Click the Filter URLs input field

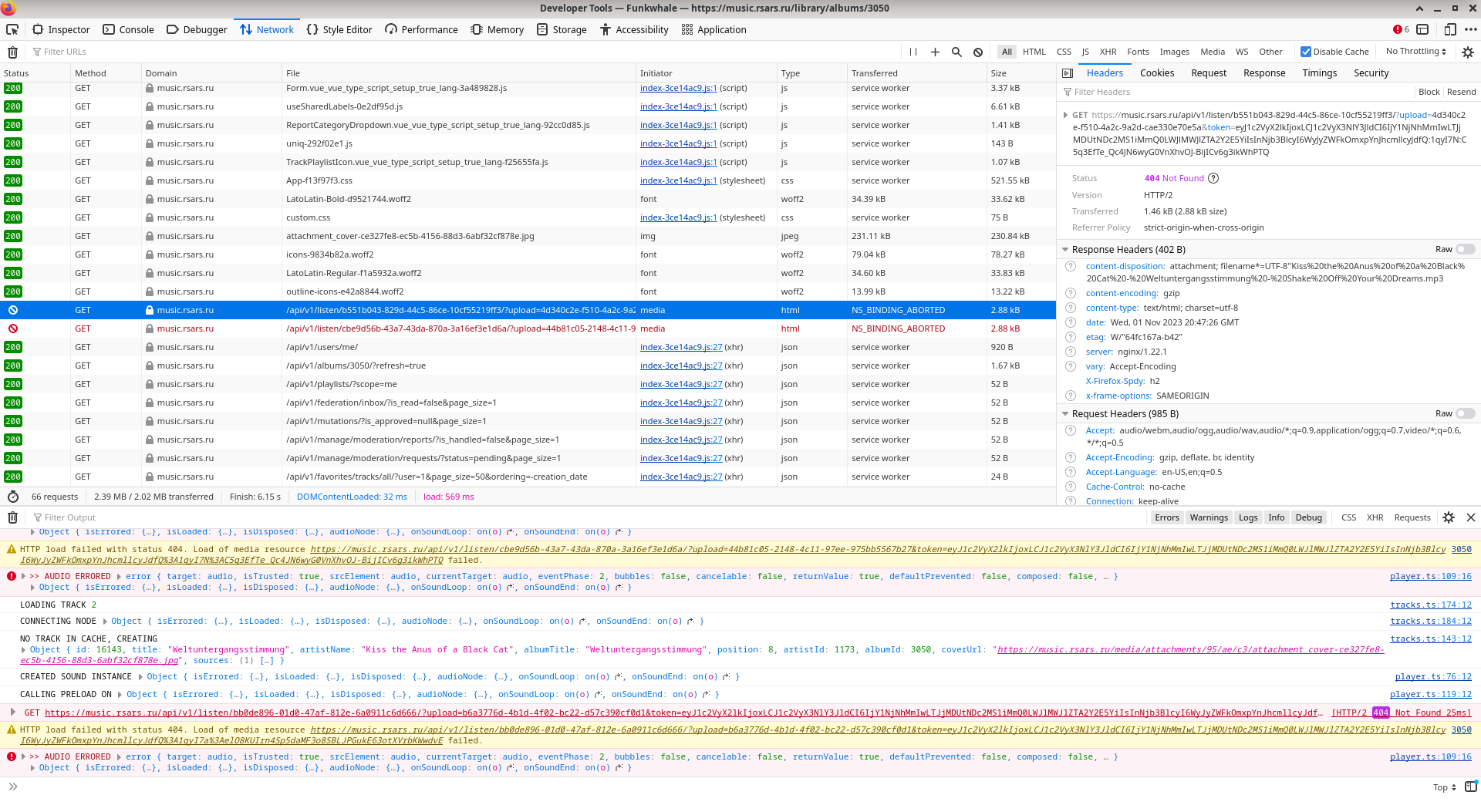[x=463, y=52]
